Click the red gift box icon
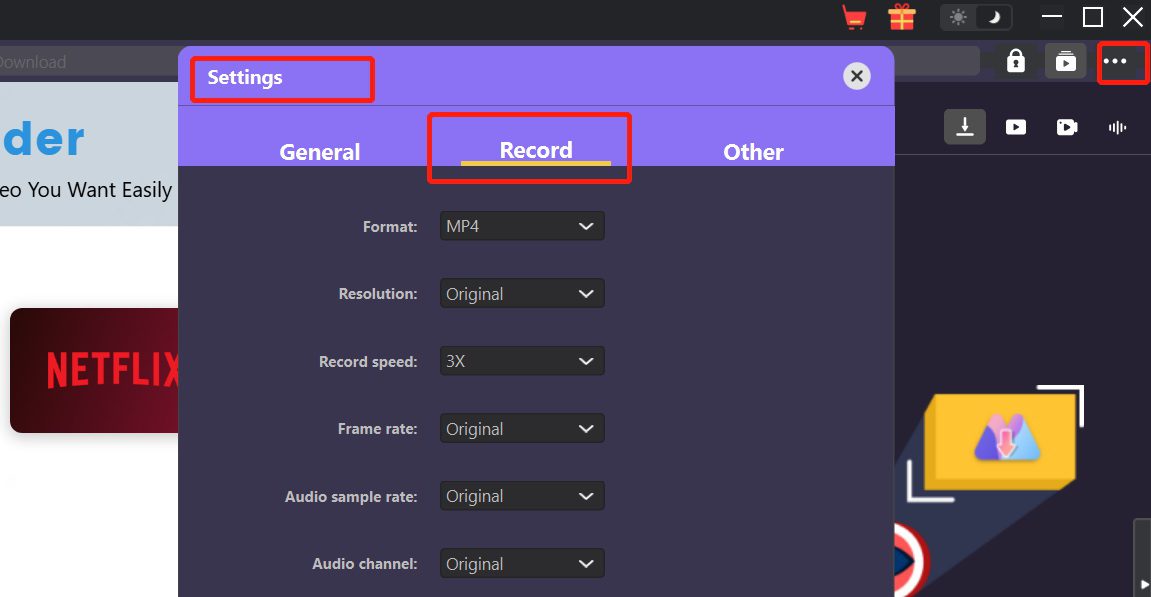This screenshot has height=597, width=1151. 902,17
